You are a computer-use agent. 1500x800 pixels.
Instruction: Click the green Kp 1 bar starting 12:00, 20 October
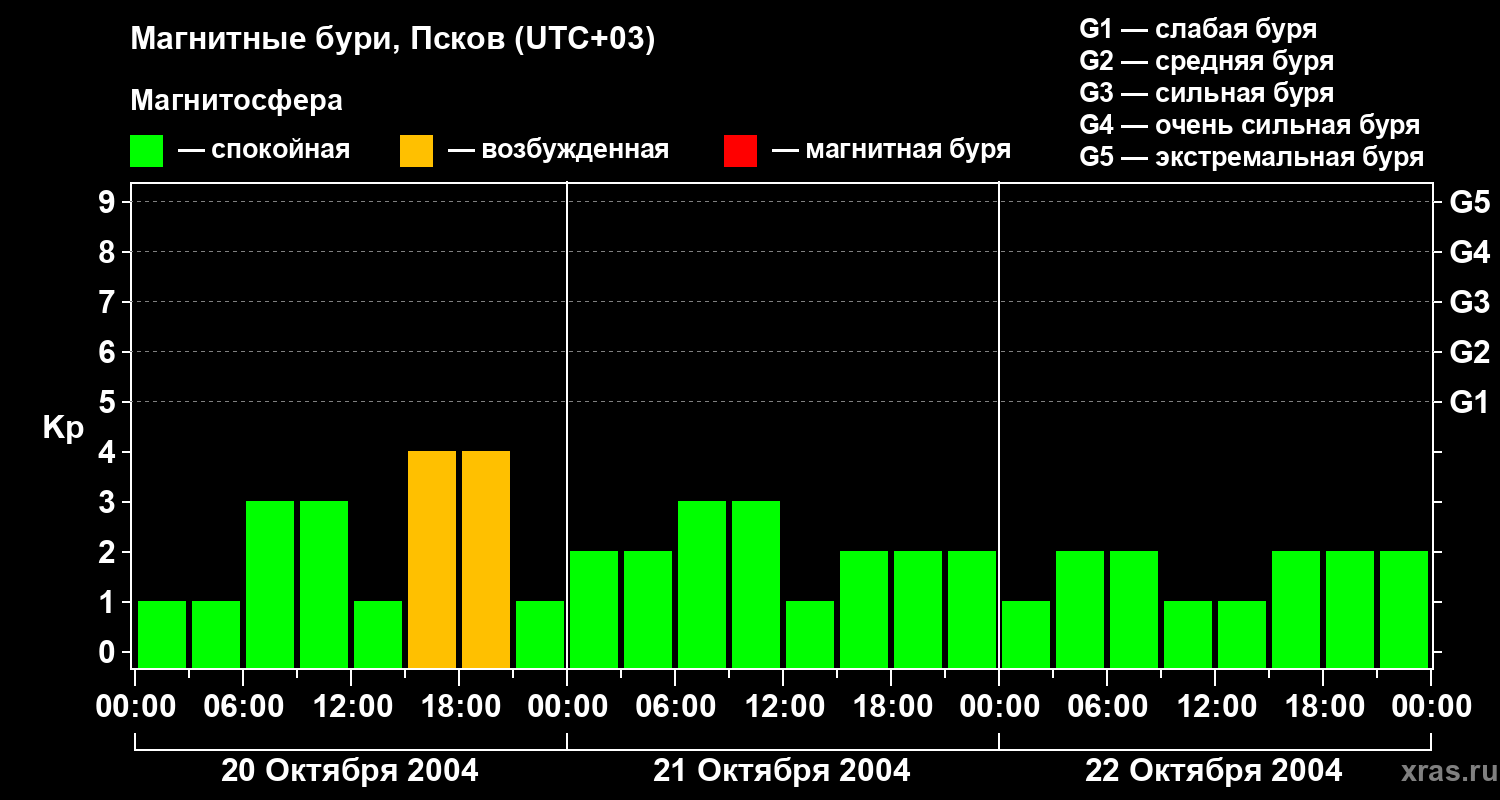click(378, 634)
